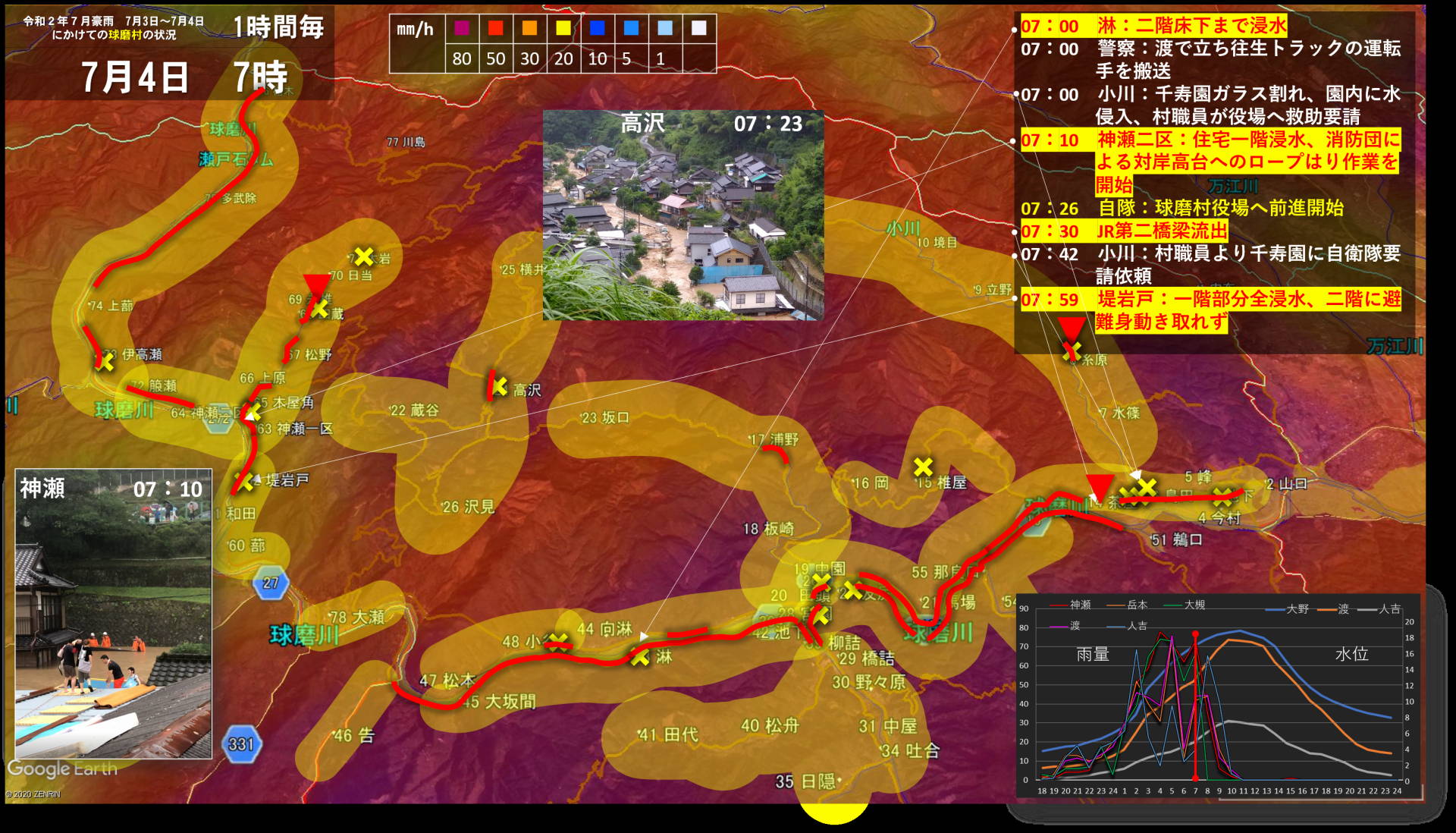The image size is (1456, 833).
Task: Click the 41 田代 place label
Action: 668,734
